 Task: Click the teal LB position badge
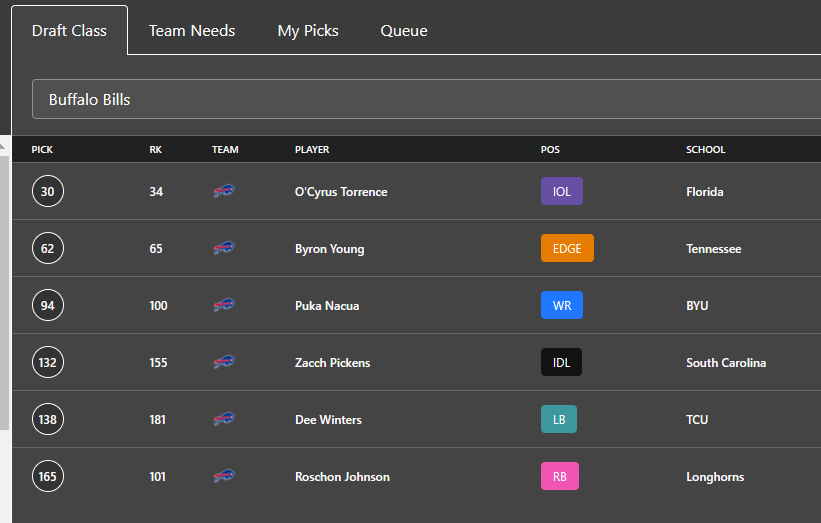(x=559, y=419)
